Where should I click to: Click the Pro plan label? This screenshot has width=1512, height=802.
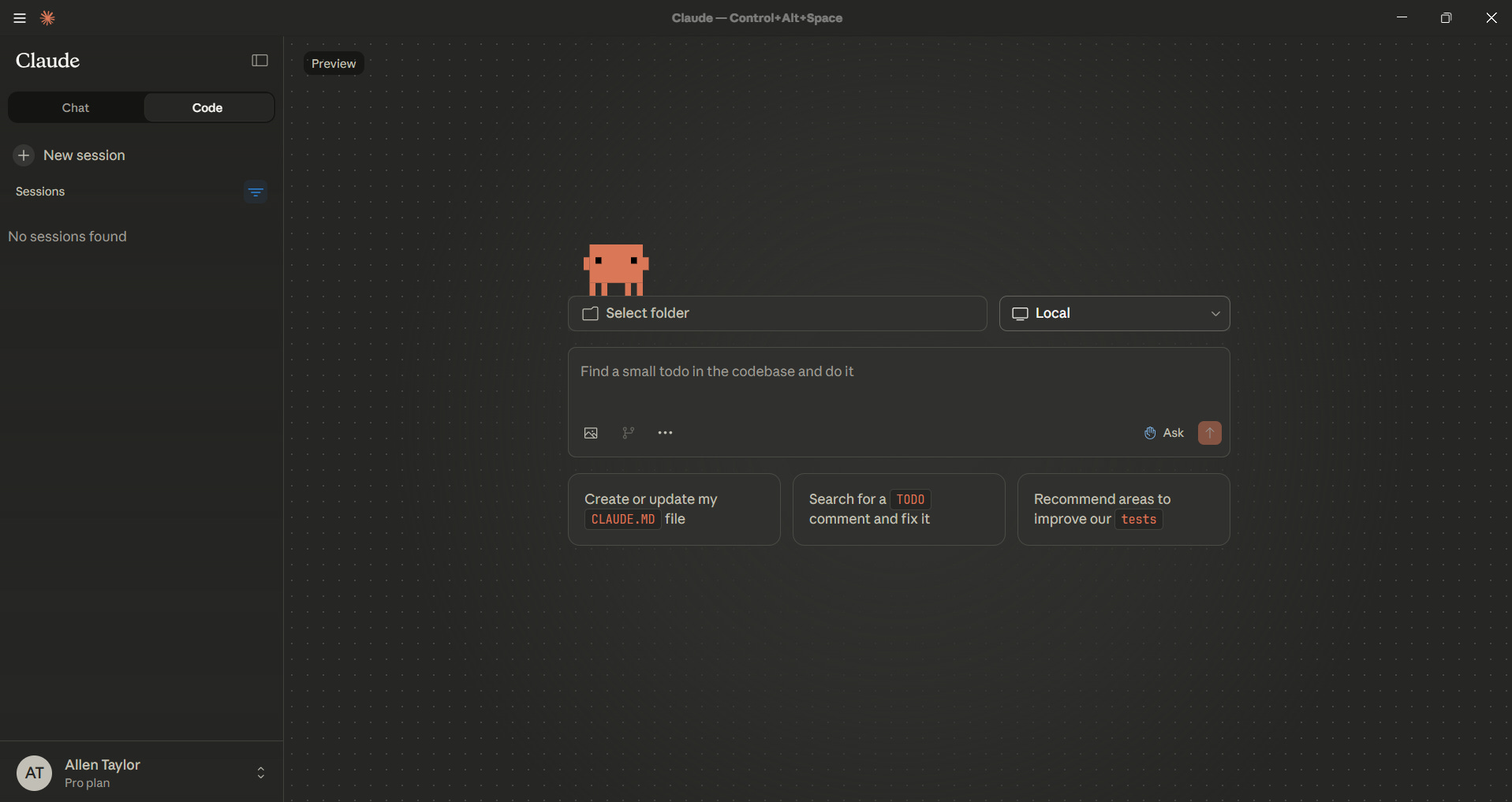tap(88, 783)
